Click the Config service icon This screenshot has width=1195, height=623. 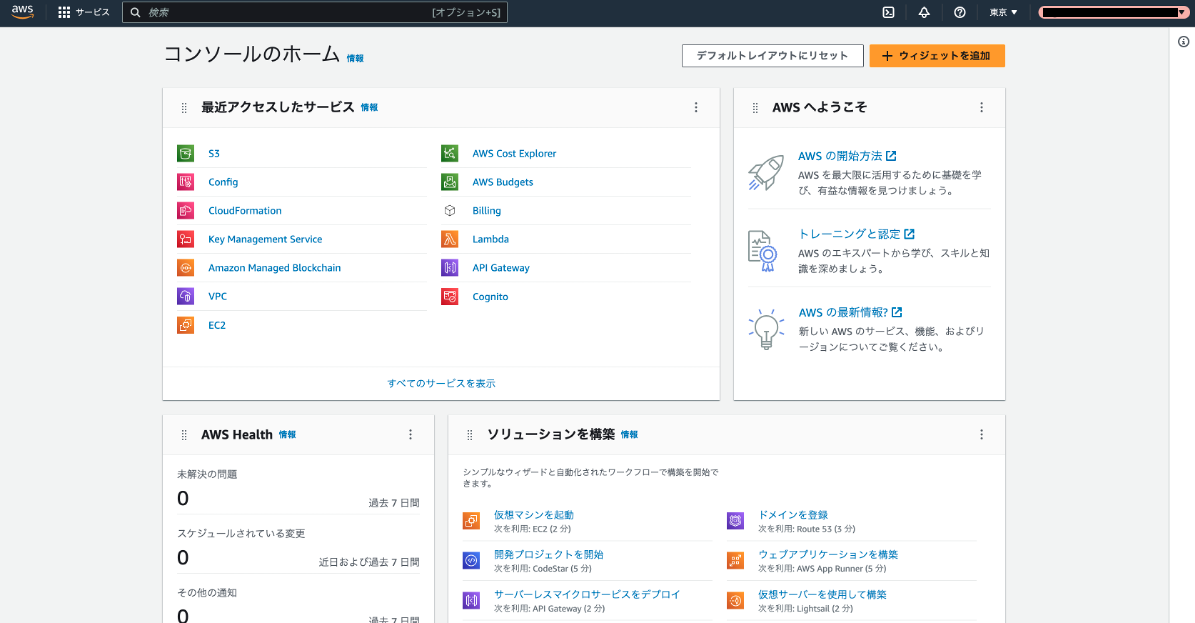185,181
